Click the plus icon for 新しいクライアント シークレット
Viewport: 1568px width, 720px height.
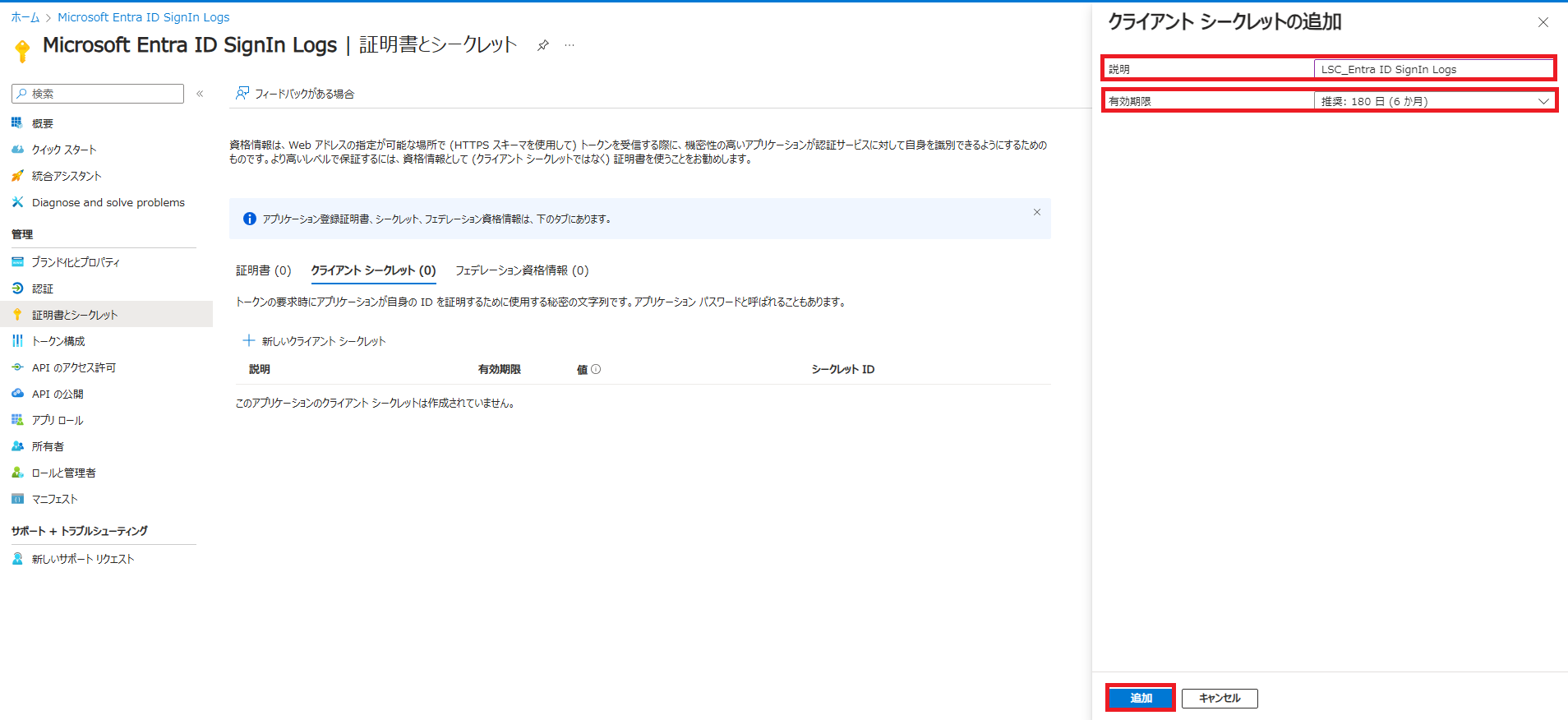249,340
